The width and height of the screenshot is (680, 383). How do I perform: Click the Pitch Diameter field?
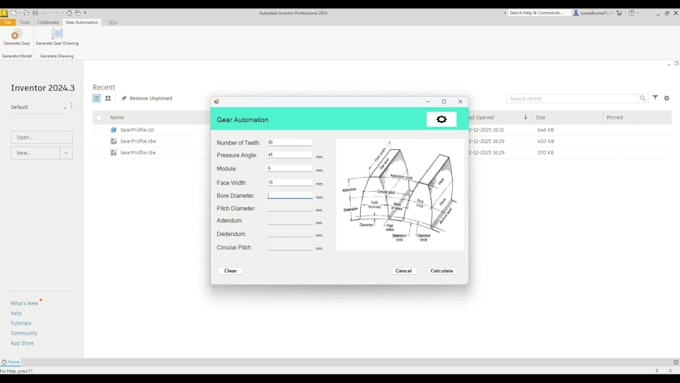coord(290,208)
